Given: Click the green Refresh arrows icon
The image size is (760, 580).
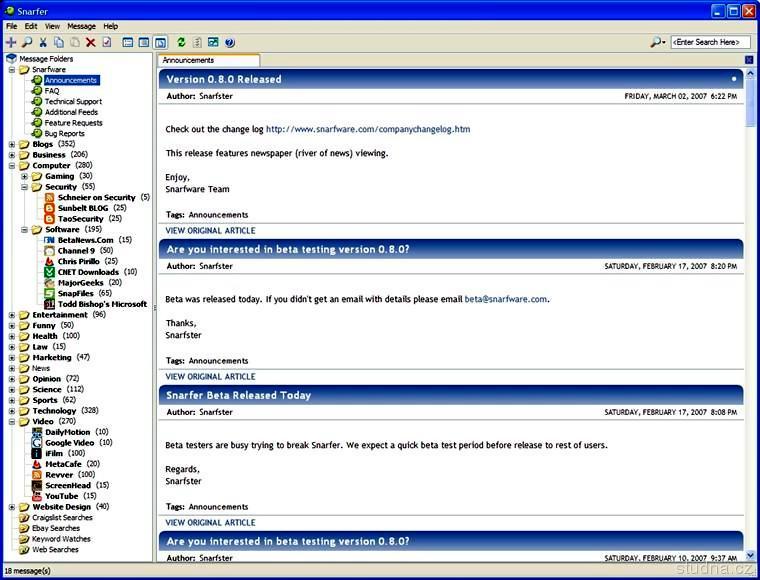Looking at the screenshot, I should [x=181, y=42].
